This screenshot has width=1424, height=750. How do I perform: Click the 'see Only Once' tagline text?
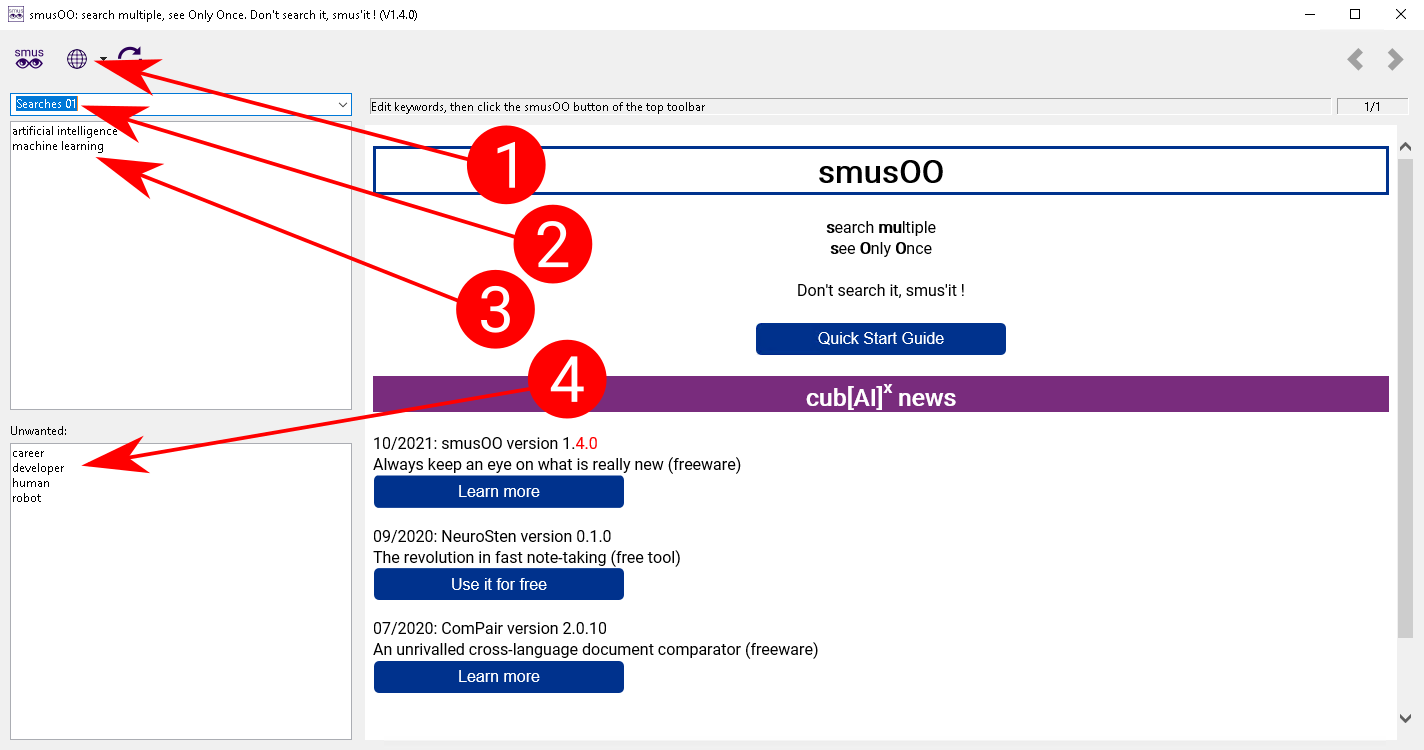point(881,248)
